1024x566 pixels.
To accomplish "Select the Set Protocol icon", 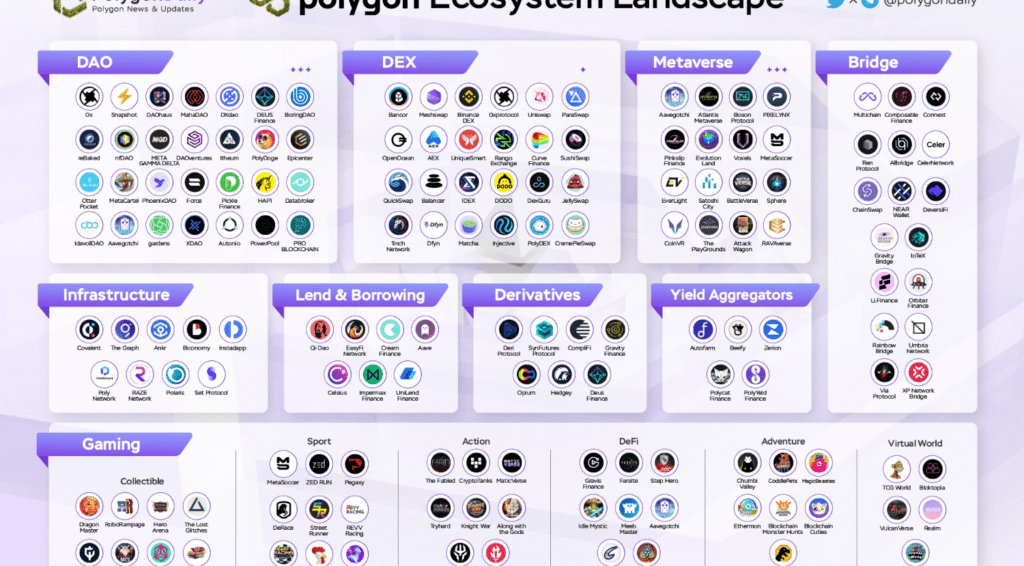I will (211, 375).
